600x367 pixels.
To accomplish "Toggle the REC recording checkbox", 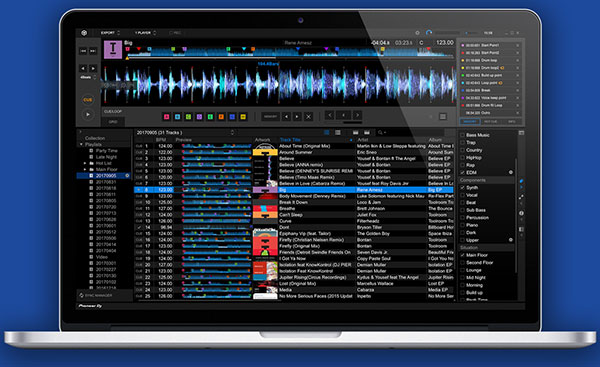I will [x=175, y=33].
